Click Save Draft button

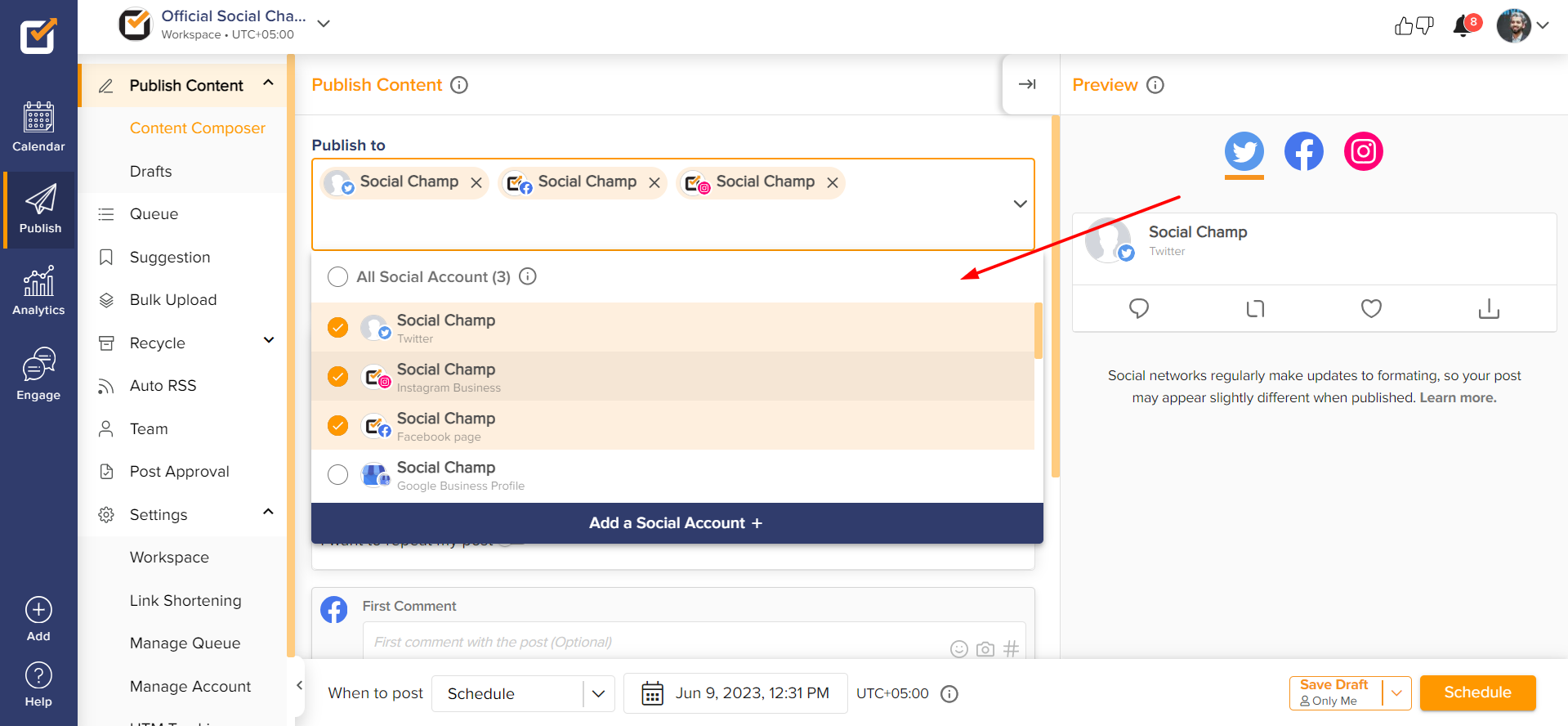(1334, 692)
